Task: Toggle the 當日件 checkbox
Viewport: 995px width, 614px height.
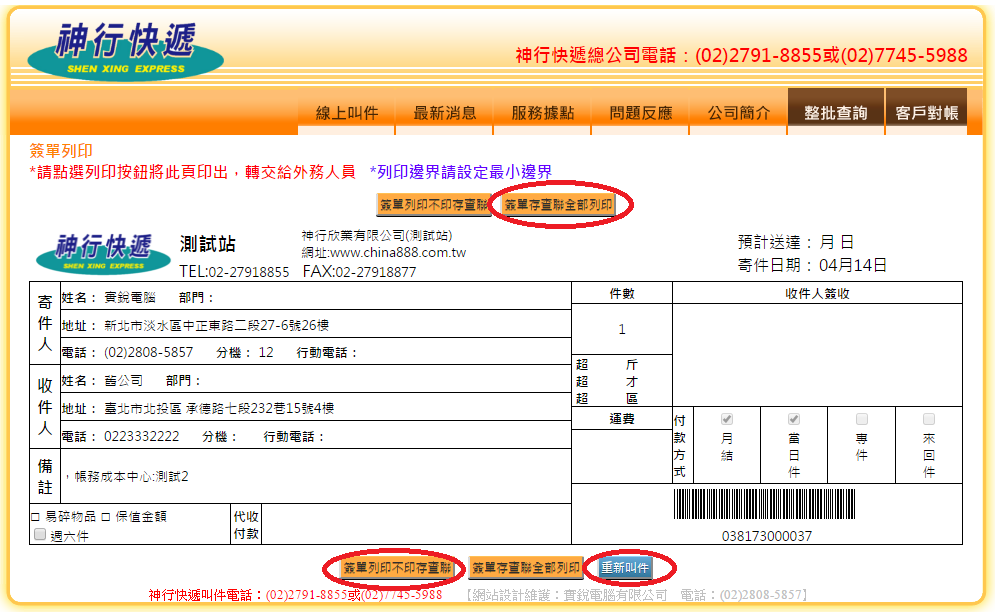Action: [794, 419]
